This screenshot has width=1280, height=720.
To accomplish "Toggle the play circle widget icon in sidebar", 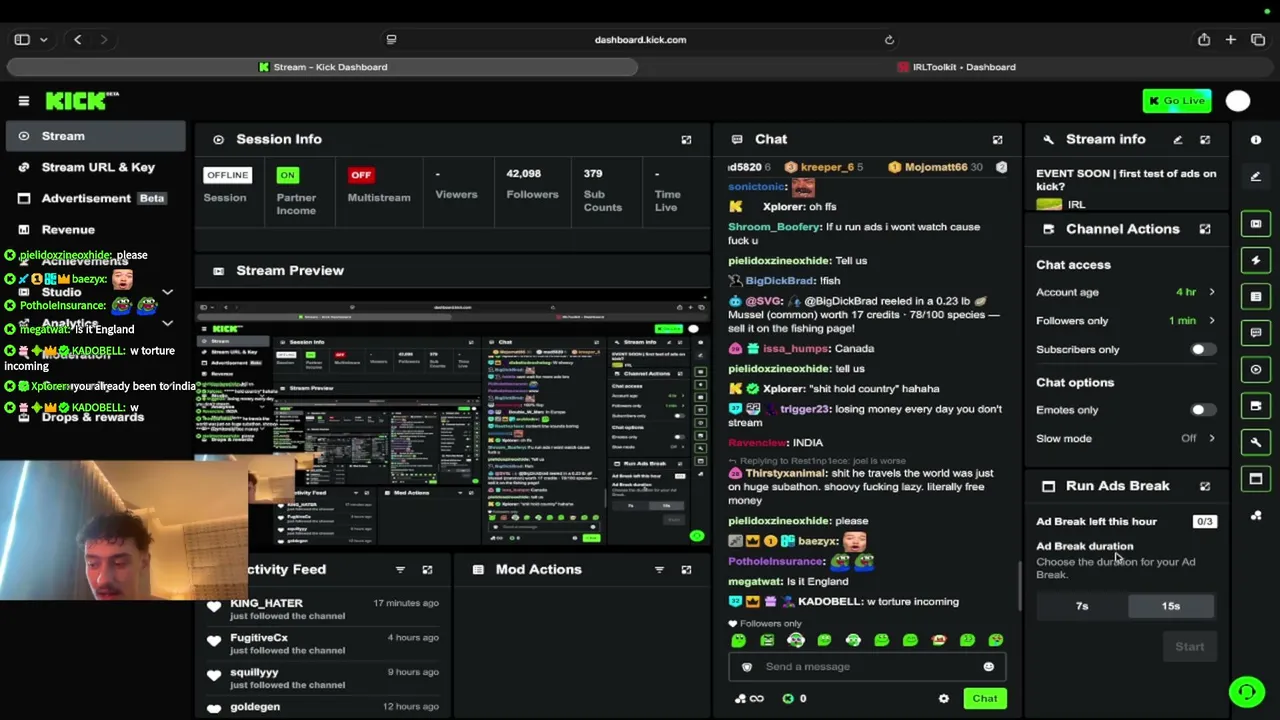I will pyautogui.click(x=1256, y=369).
